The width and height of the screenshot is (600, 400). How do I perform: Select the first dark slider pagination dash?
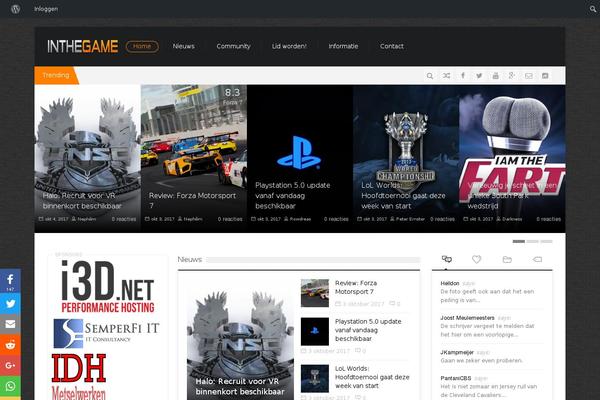pos(518,242)
